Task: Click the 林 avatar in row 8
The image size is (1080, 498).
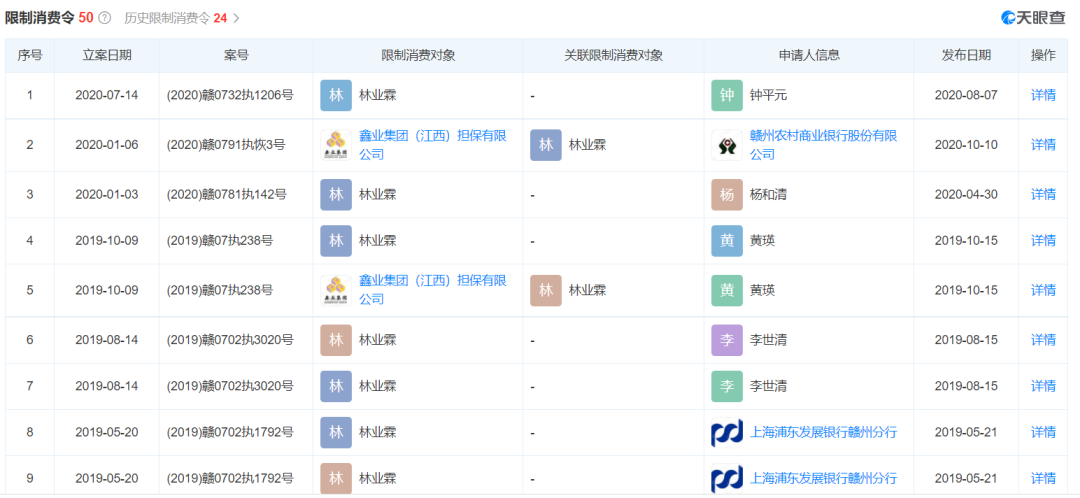Action: [336, 433]
